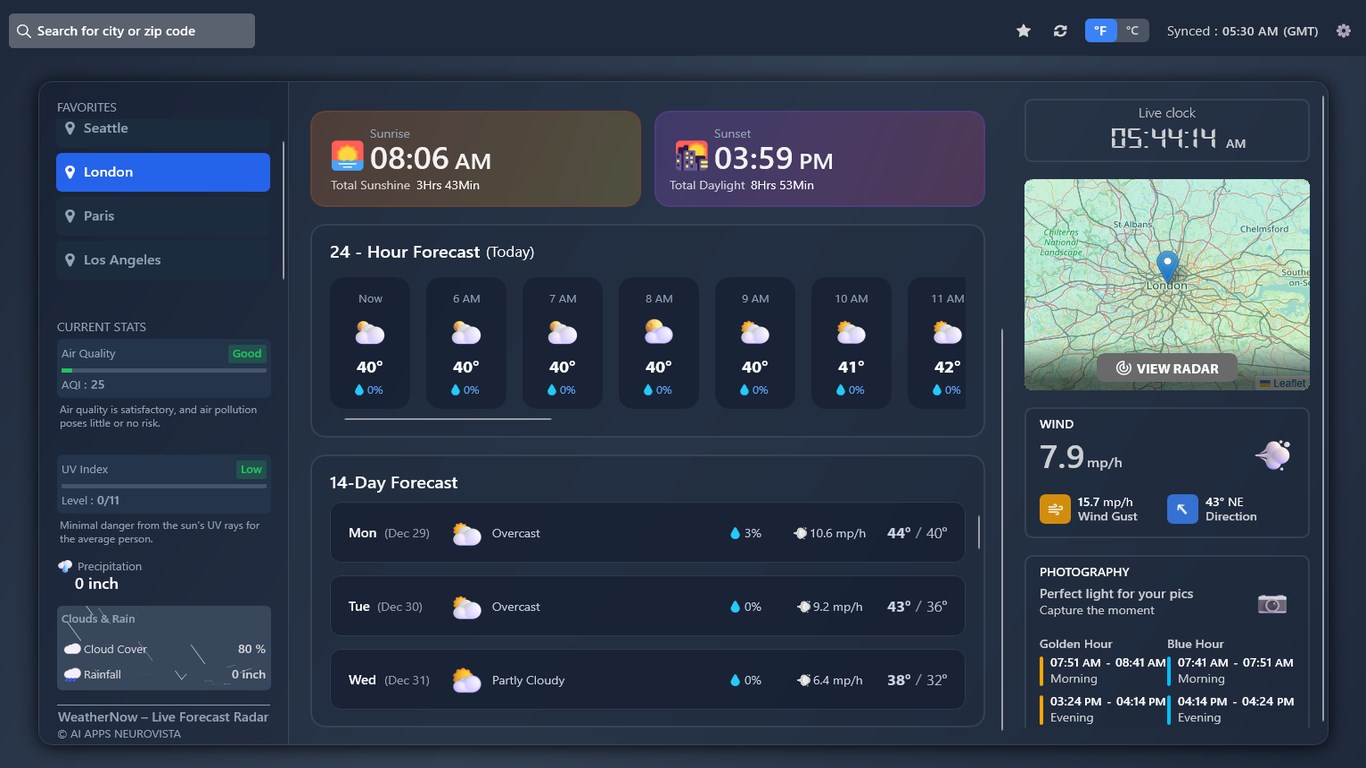Click the VIEW RADAR button

coord(1166,367)
